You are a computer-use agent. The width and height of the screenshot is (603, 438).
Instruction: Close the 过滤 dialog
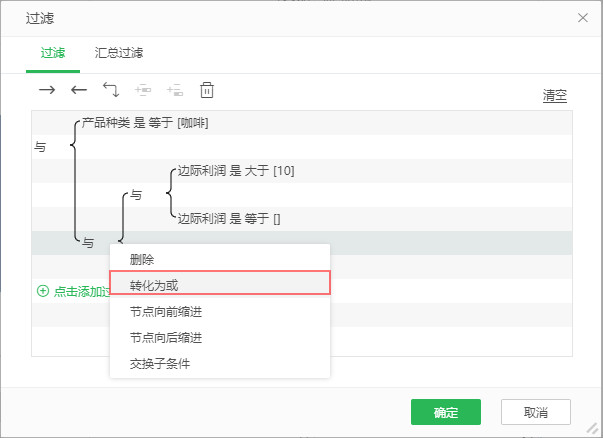(x=583, y=18)
